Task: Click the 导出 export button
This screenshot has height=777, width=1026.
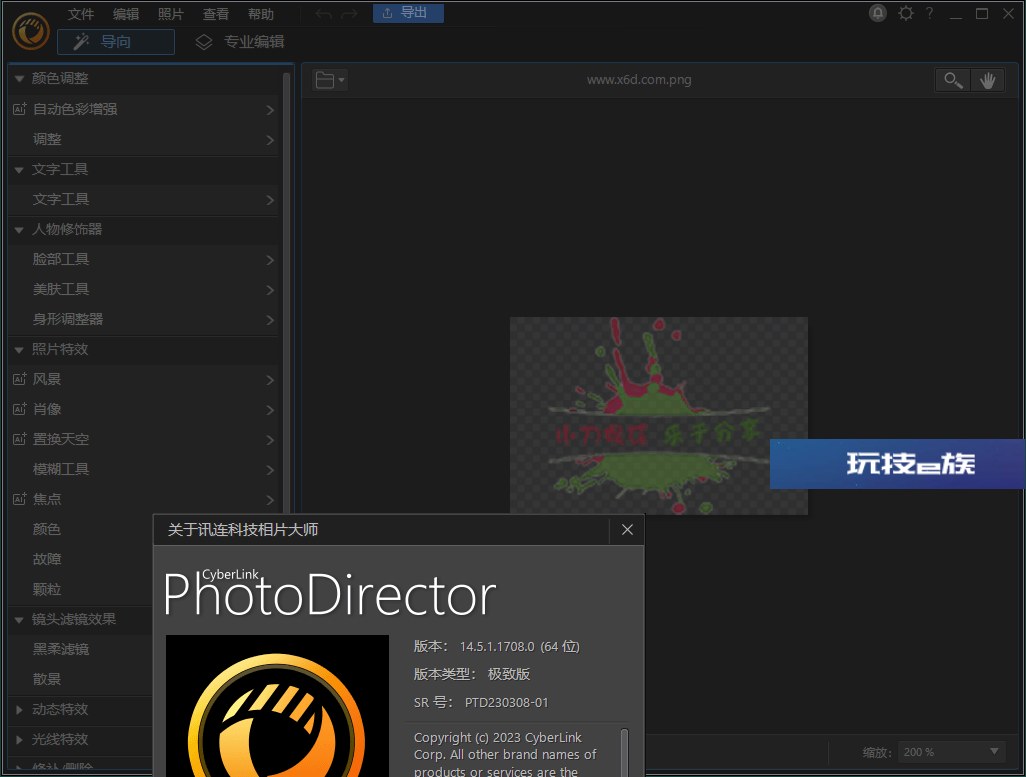Action: [x=408, y=13]
